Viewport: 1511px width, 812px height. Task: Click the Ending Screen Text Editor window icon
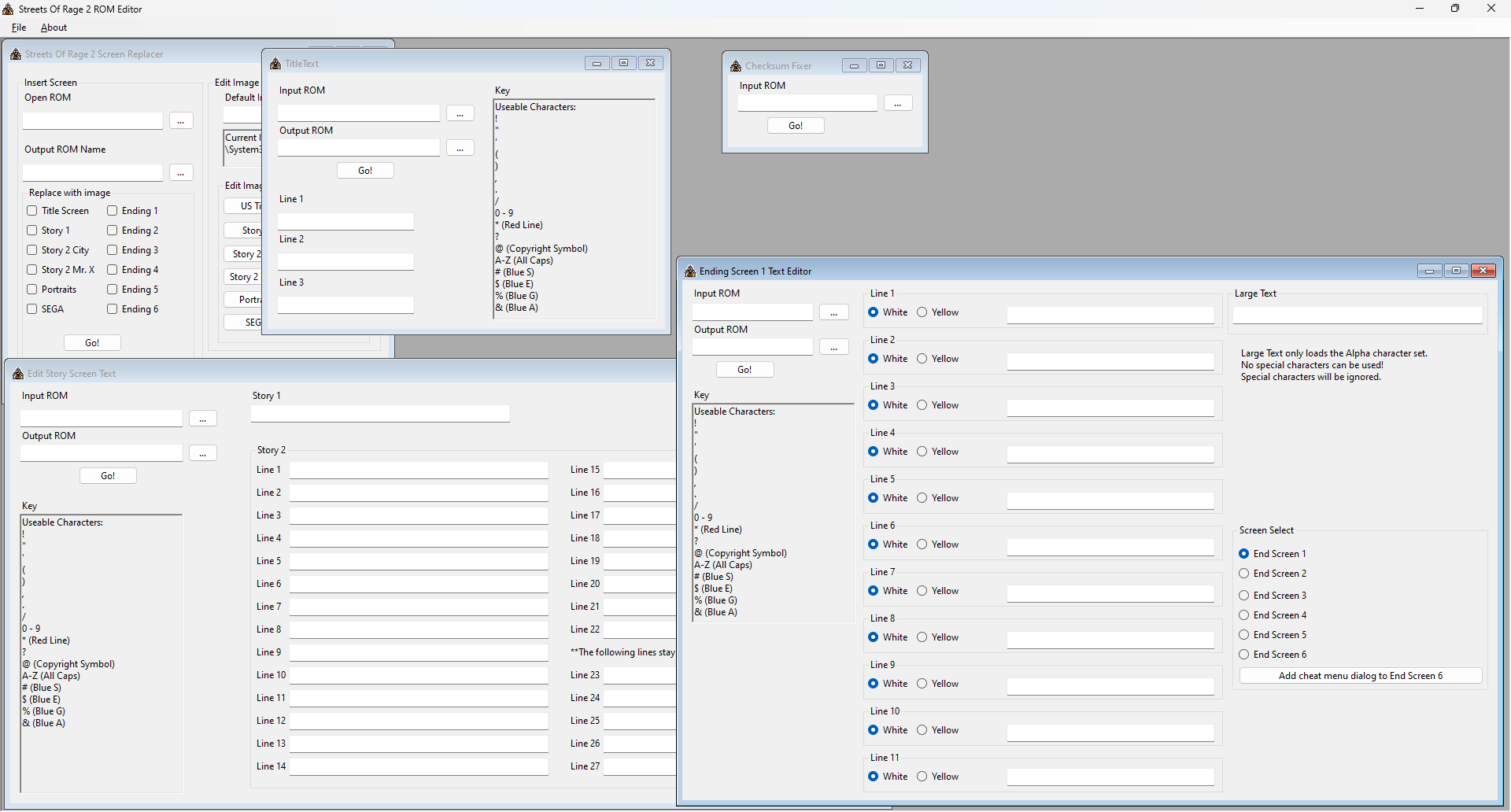click(x=690, y=271)
